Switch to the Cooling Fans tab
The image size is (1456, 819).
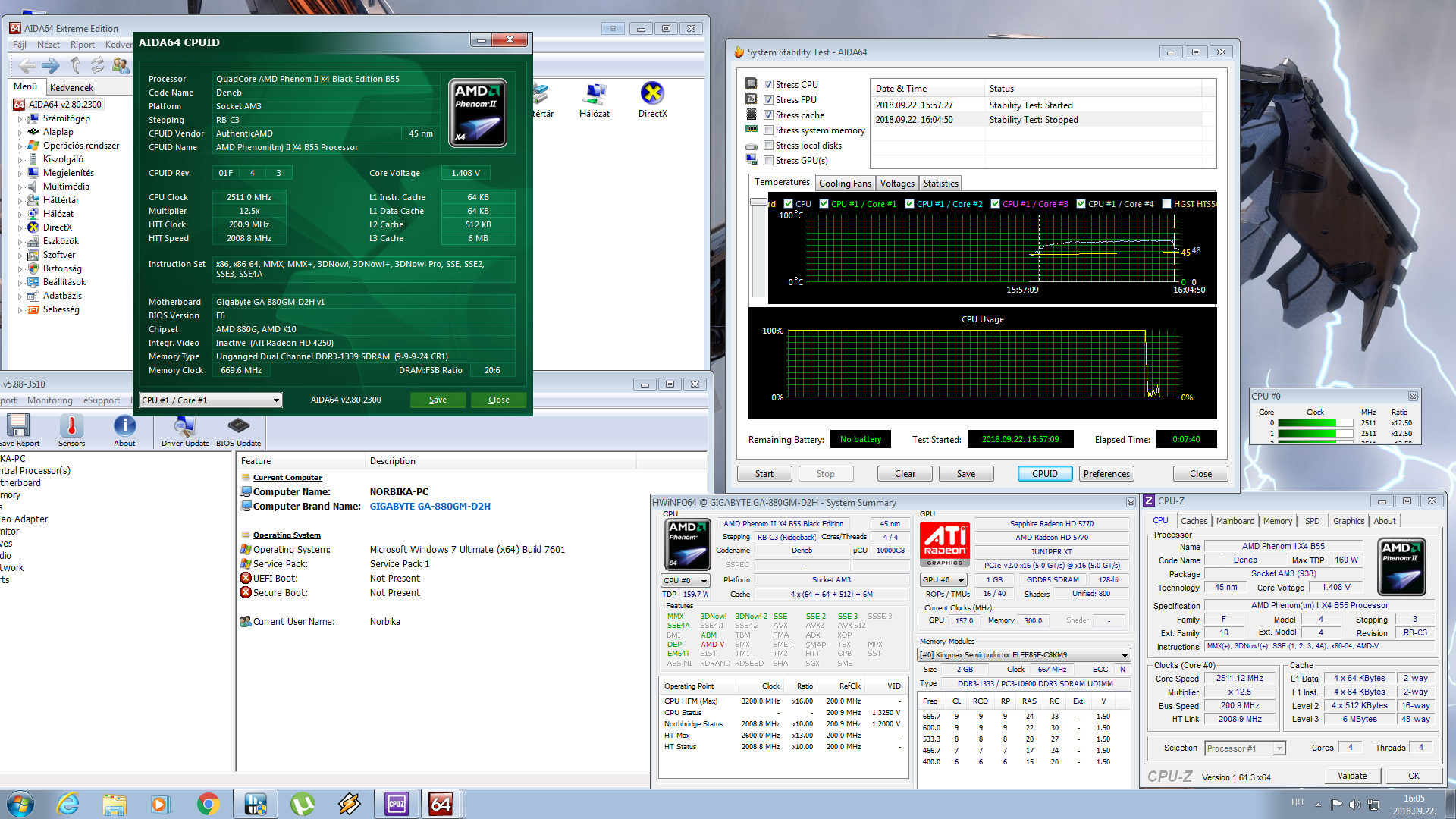pos(845,184)
